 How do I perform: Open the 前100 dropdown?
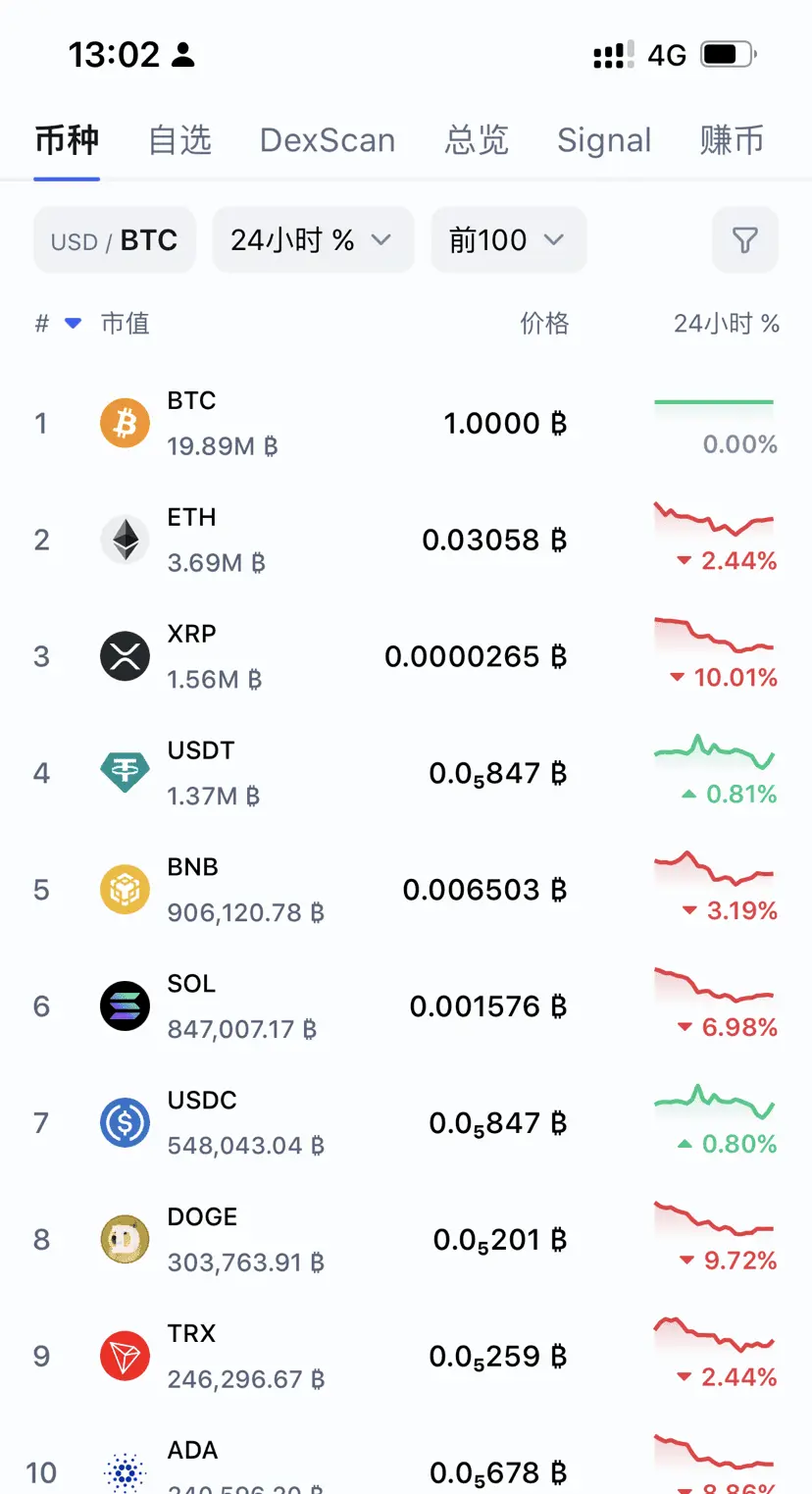[508, 240]
